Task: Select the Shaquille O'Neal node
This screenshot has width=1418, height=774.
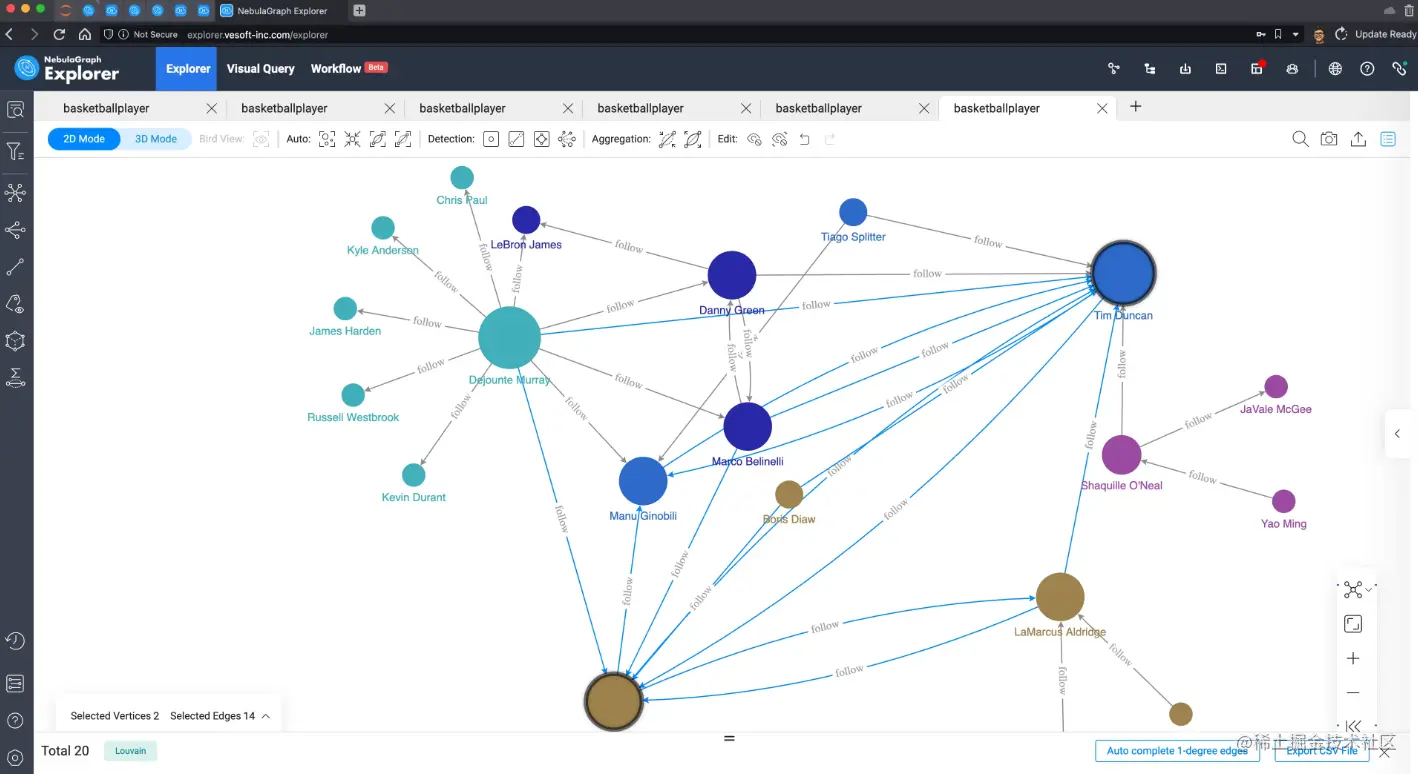Action: click(1122, 455)
